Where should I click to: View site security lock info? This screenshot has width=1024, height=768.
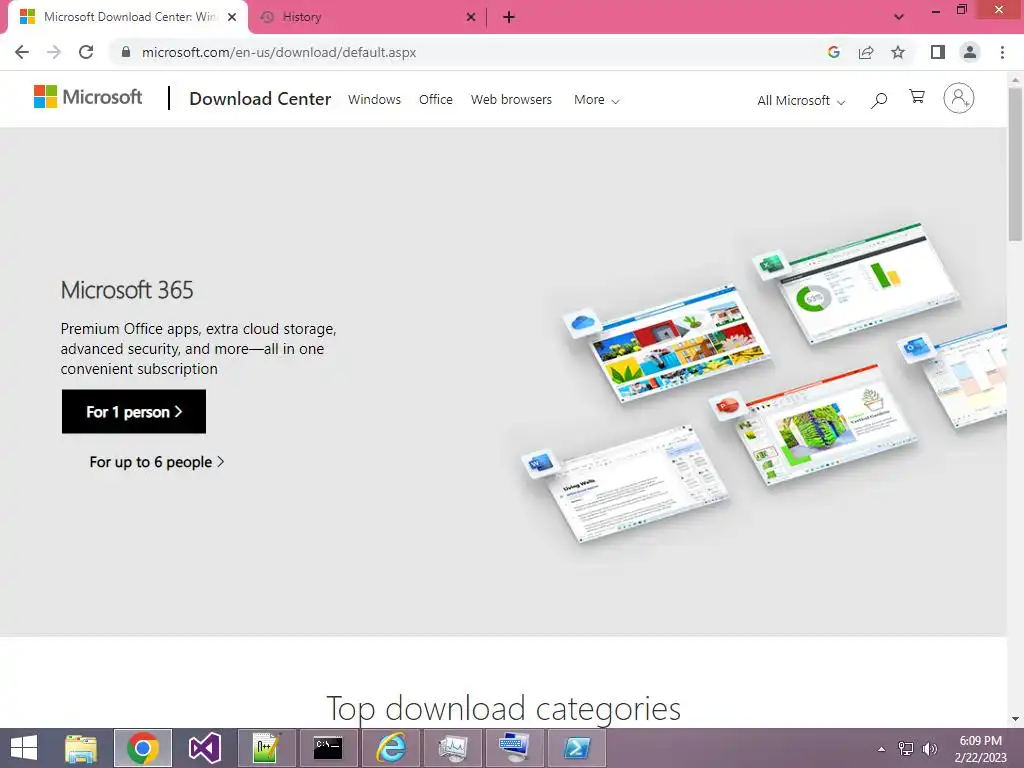126,52
